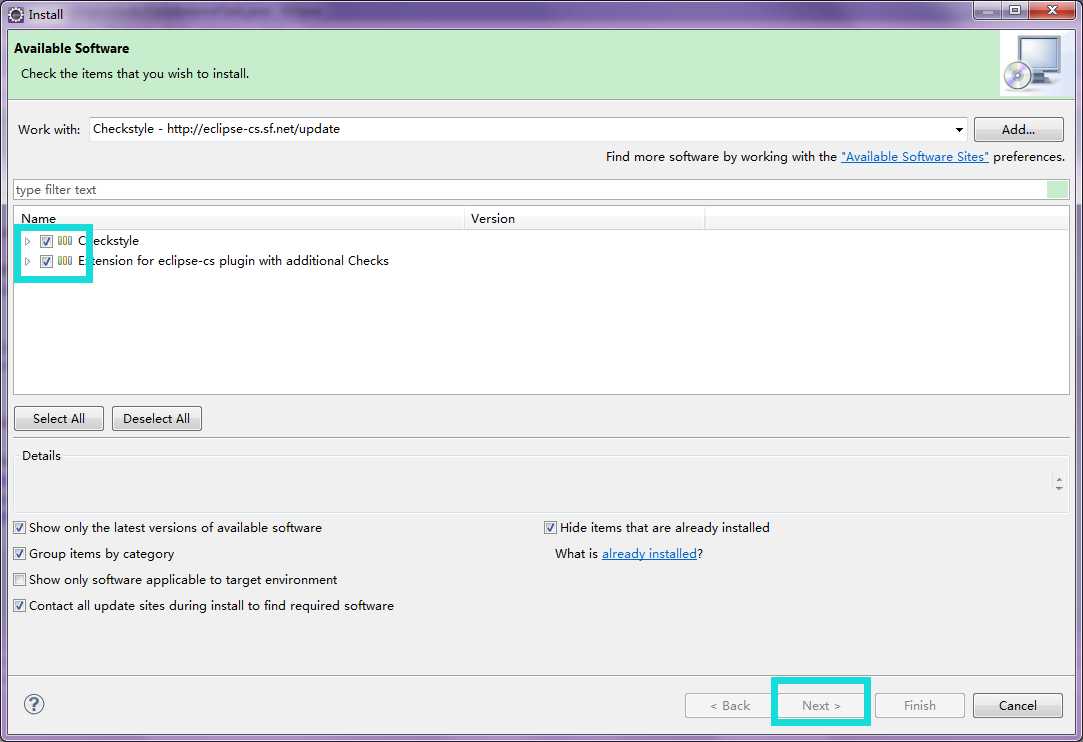Toggle Contact all update sites checkbox
Image resolution: width=1083 pixels, height=742 pixels.
pos(19,606)
